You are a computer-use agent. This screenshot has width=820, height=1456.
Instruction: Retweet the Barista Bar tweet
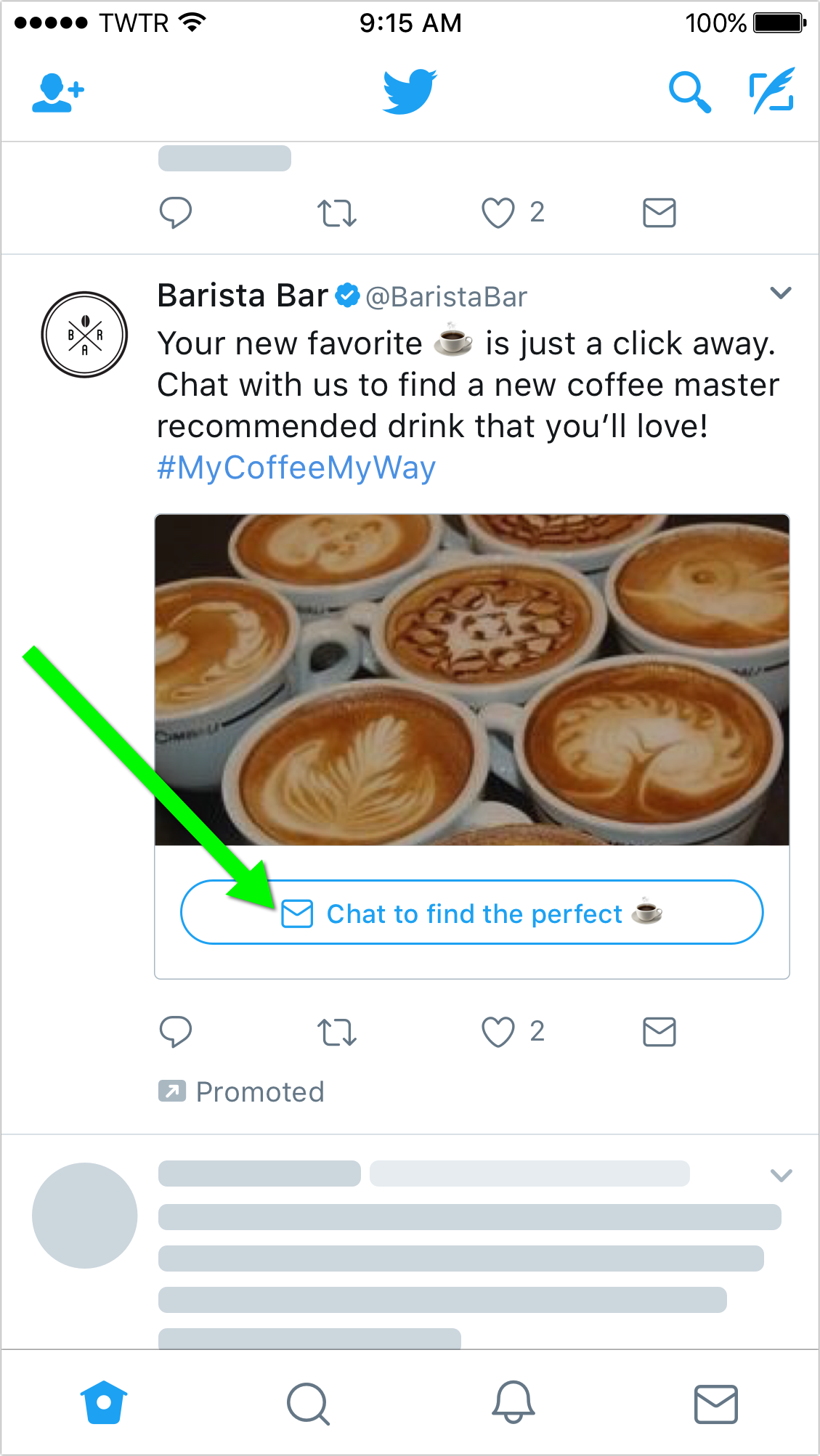(336, 1032)
